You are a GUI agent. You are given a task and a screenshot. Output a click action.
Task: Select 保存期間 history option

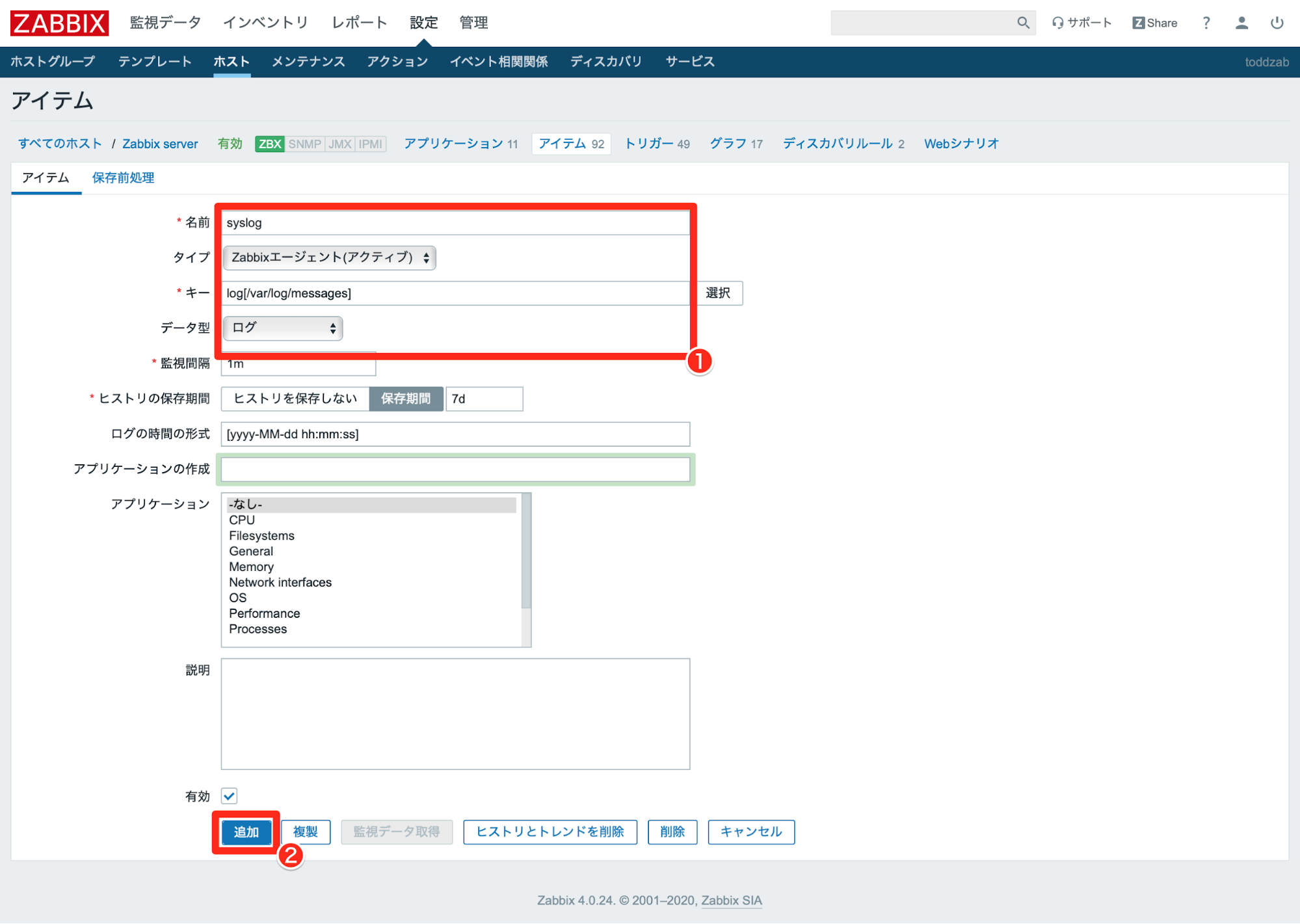406,399
